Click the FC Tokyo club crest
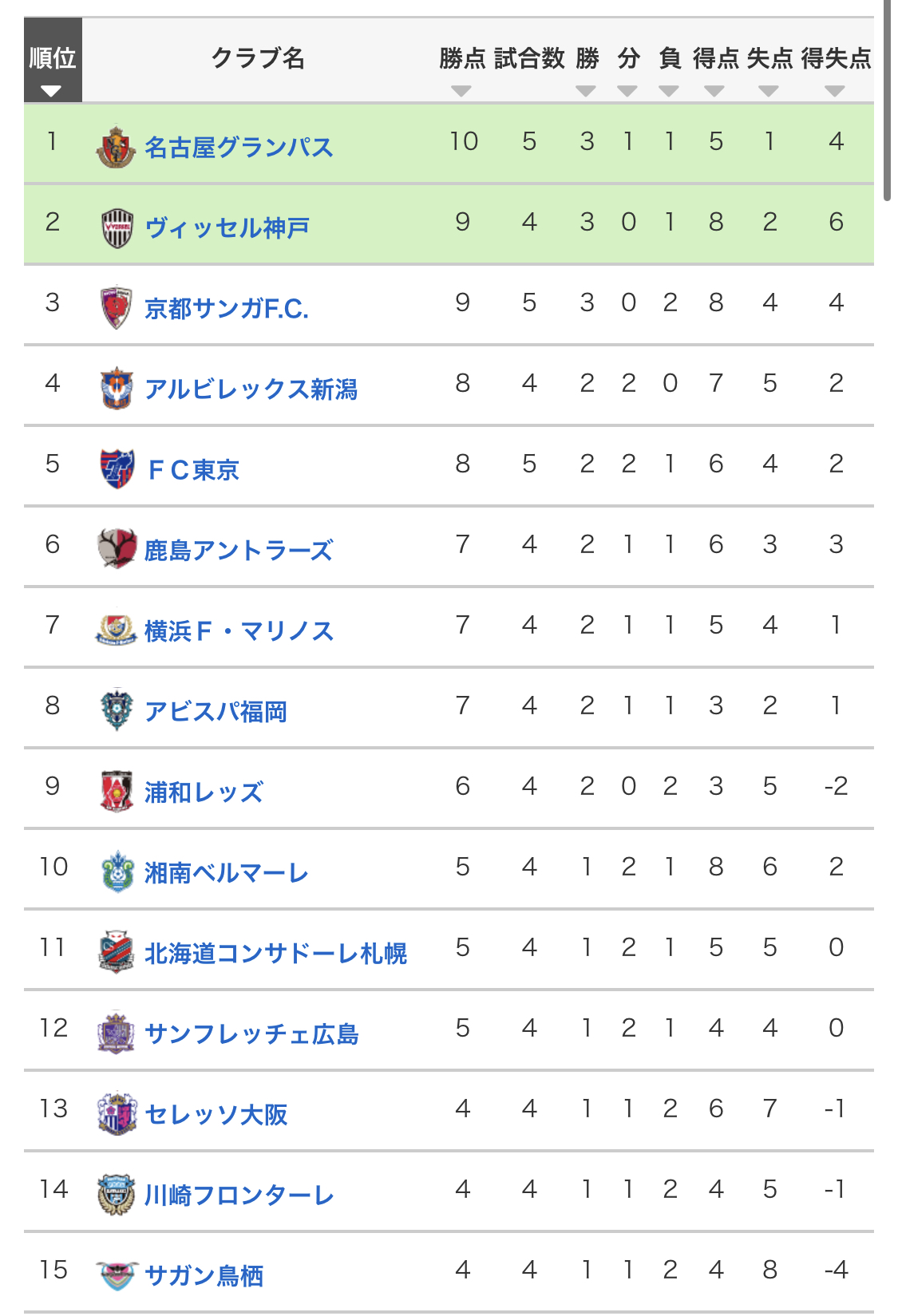 [117, 468]
